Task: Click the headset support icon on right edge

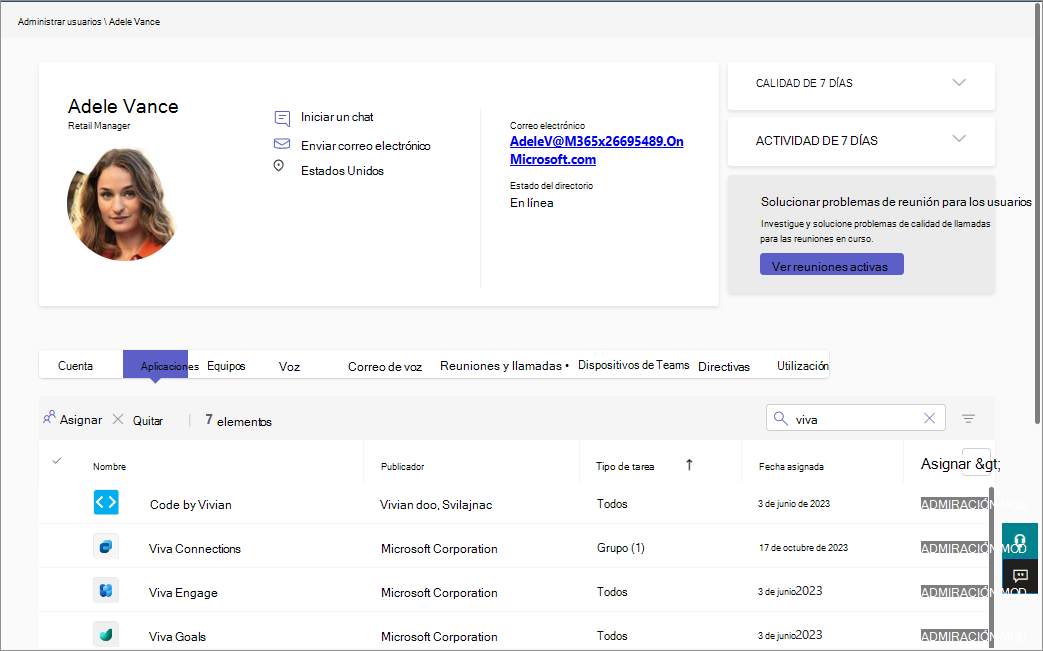Action: (x=1019, y=541)
